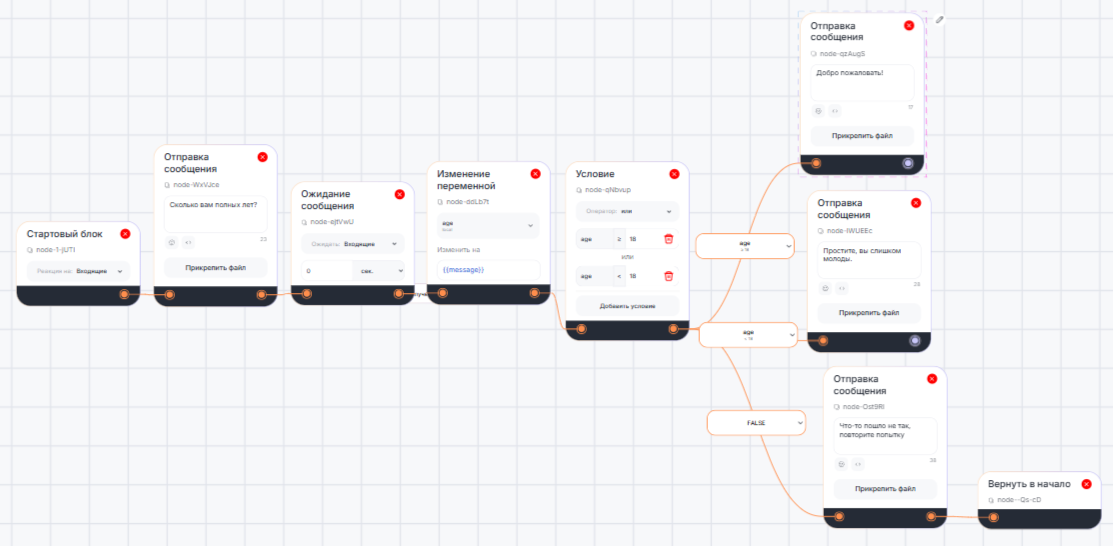Delete the Стартовый блок node
This screenshot has width=1113, height=546.
tap(125, 234)
